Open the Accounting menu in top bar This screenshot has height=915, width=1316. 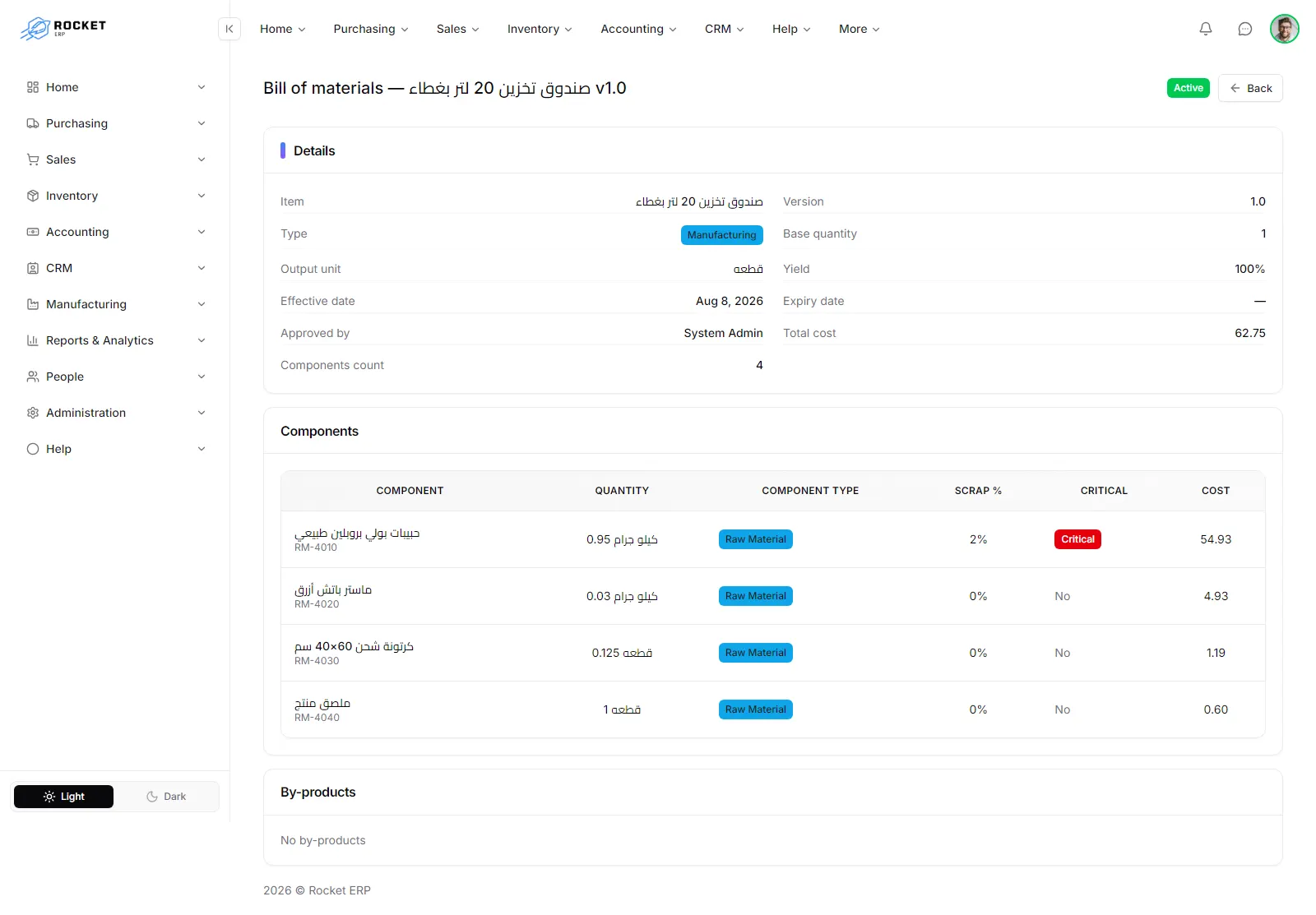click(638, 29)
